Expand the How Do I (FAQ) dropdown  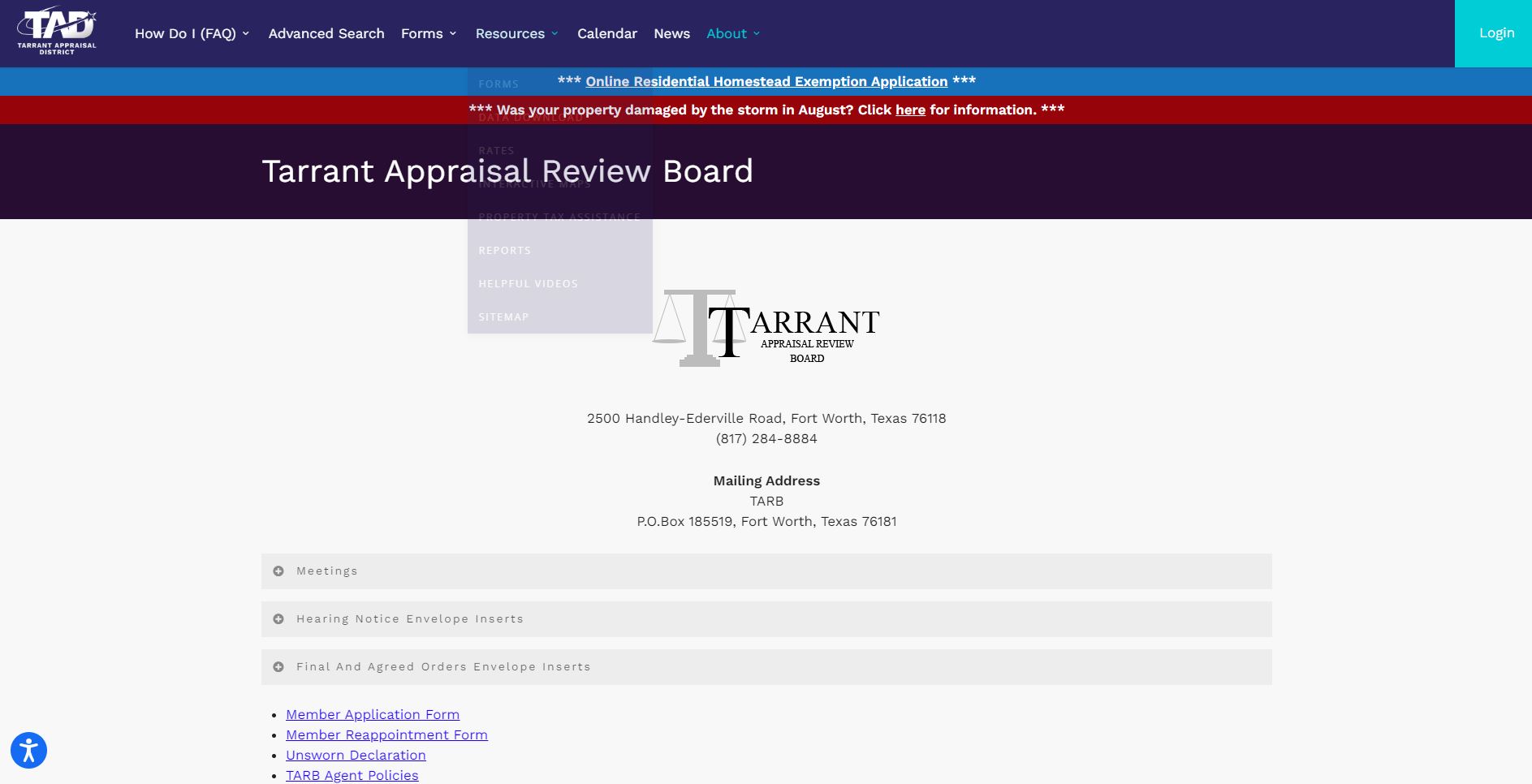[x=192, y=33]
